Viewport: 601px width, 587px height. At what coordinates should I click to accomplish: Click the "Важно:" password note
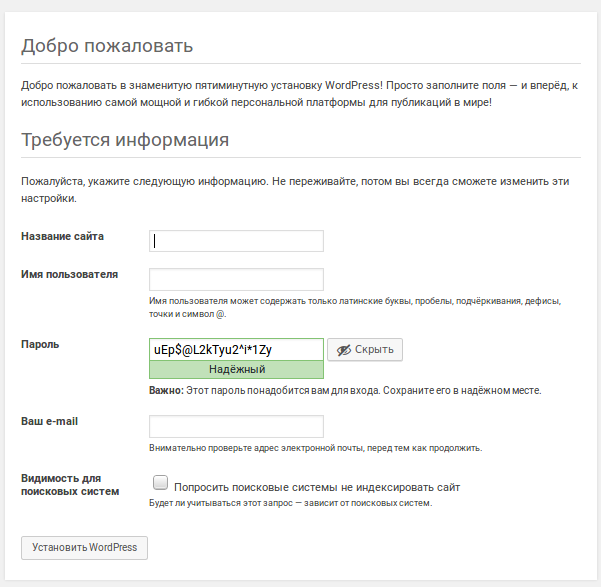345,390
